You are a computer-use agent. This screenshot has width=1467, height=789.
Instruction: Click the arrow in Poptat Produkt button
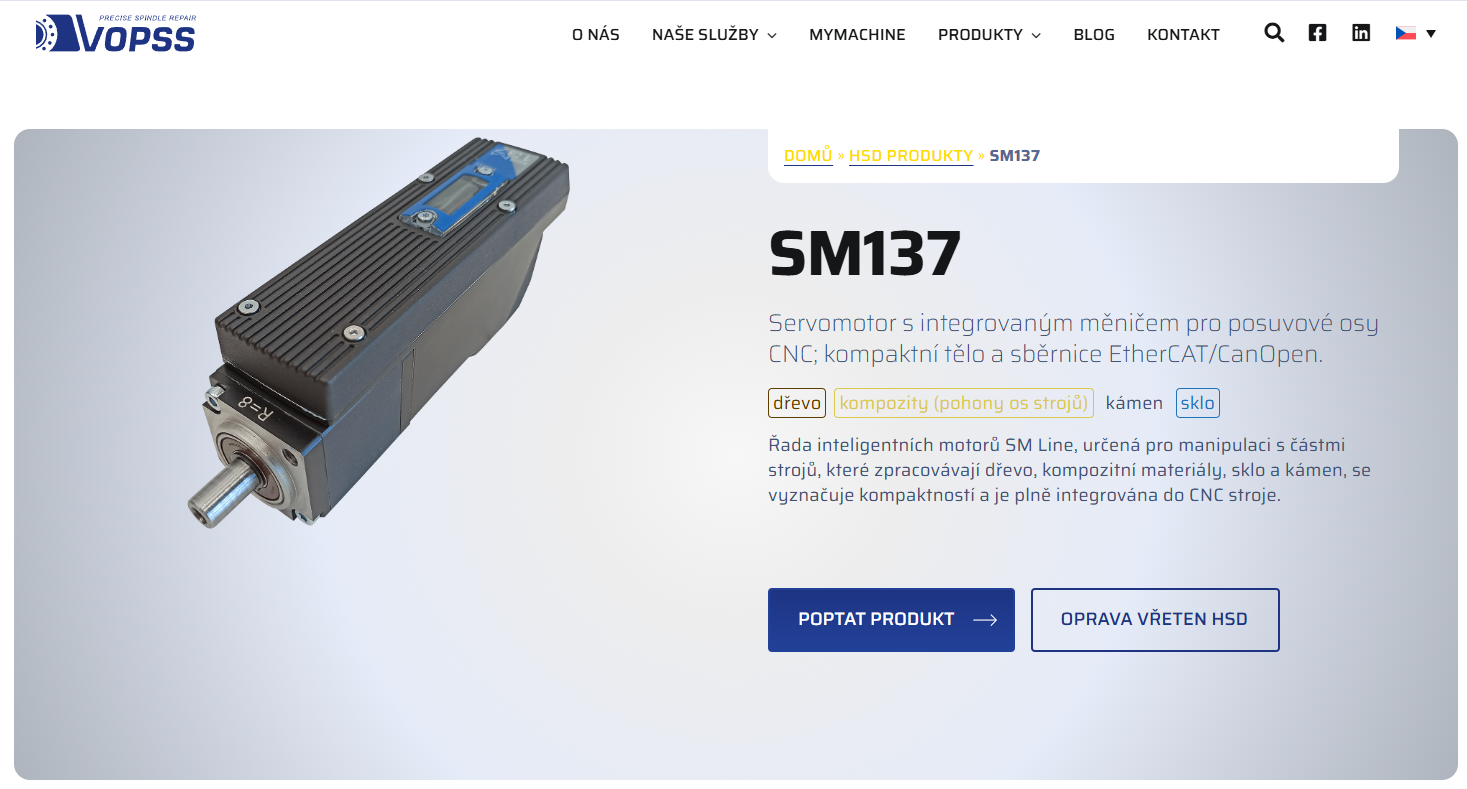pyautogui.click(x=985, y=620)
